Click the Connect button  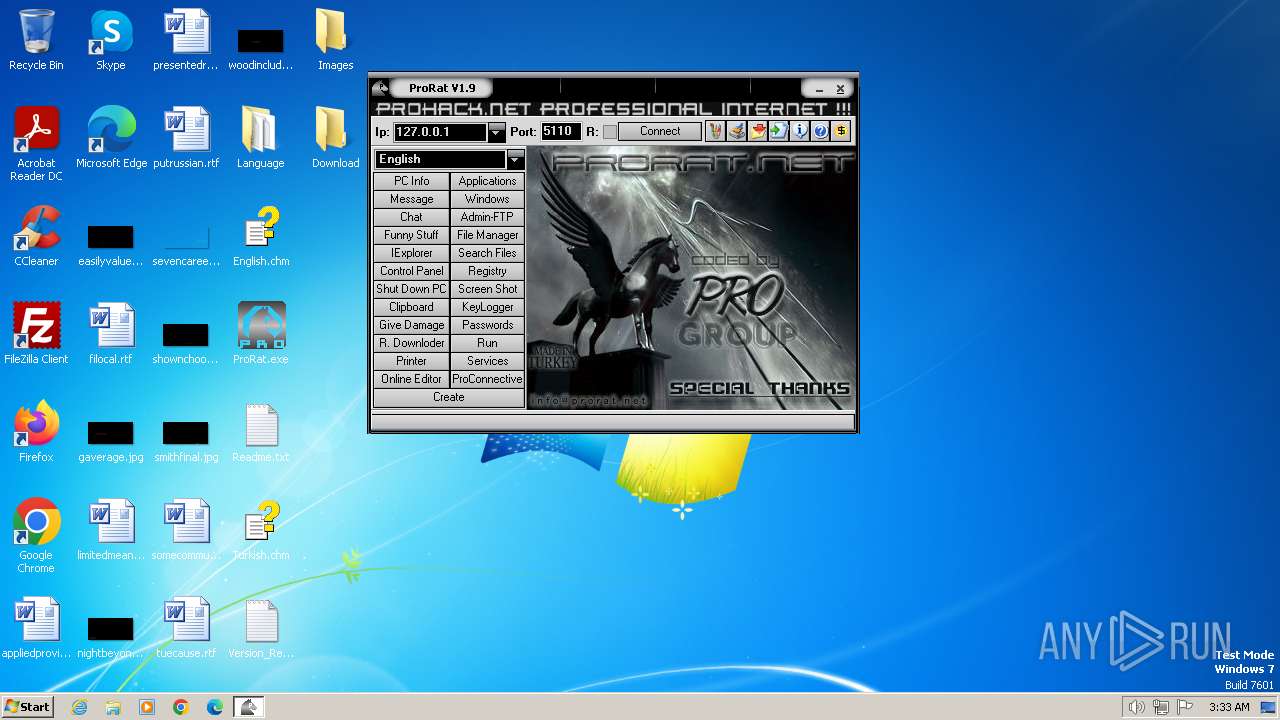(660, 131)
